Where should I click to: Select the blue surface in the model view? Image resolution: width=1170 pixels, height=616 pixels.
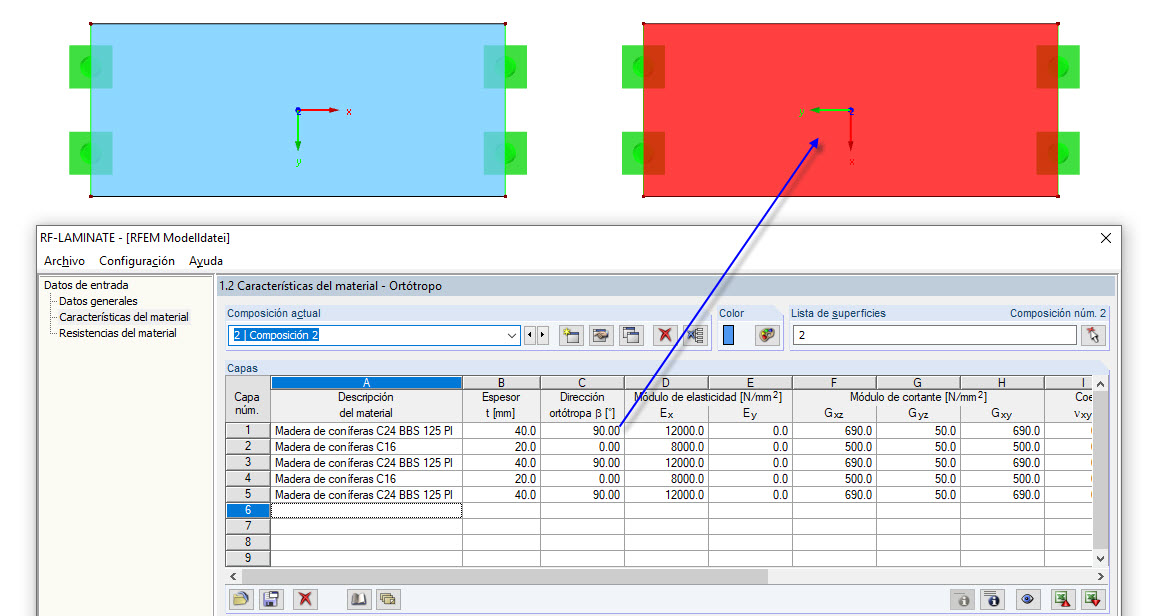click(298, 110)
